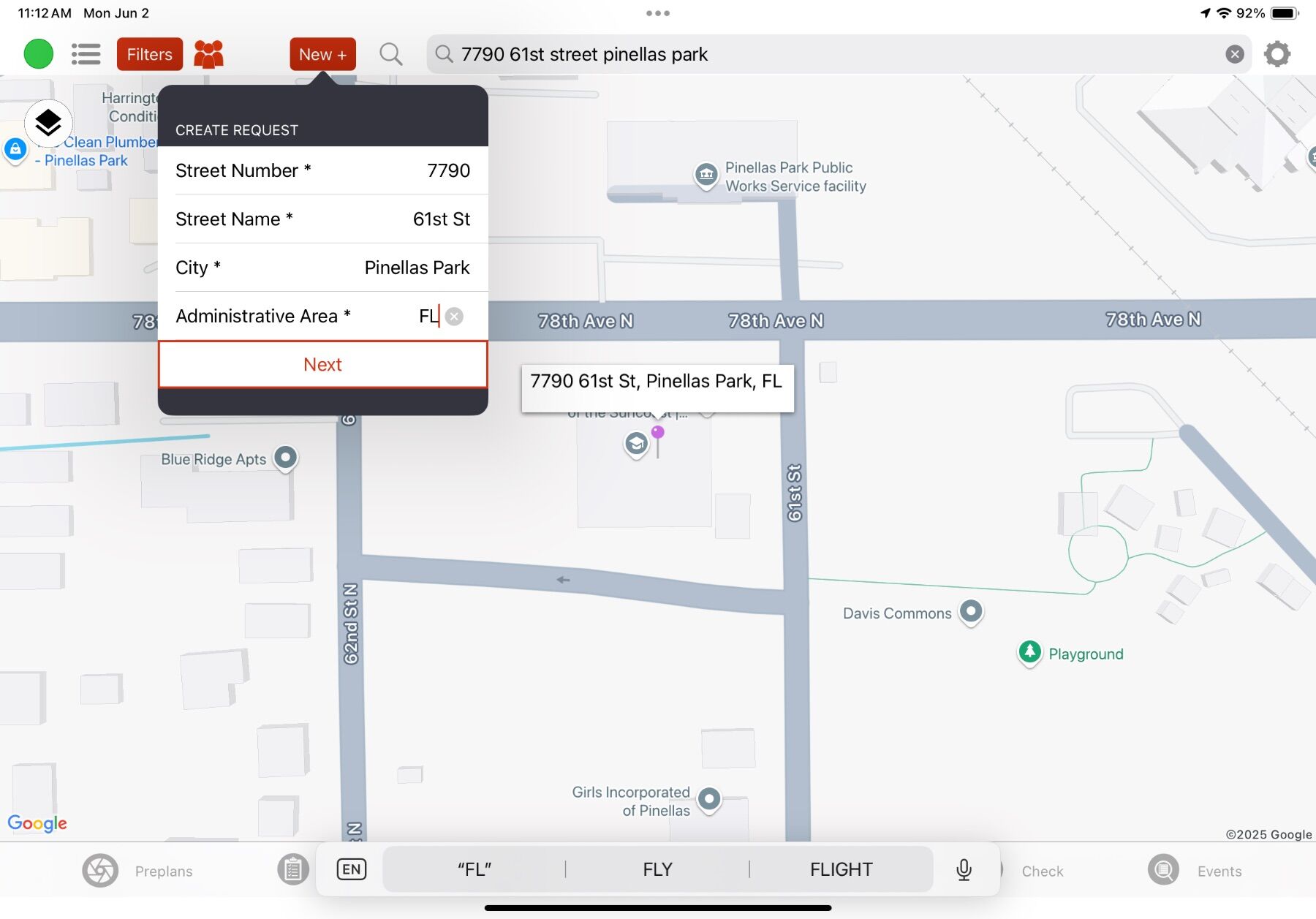
Task: Tap the battery status indicator
Action: pyautogui.click(x=1285, y=13)
